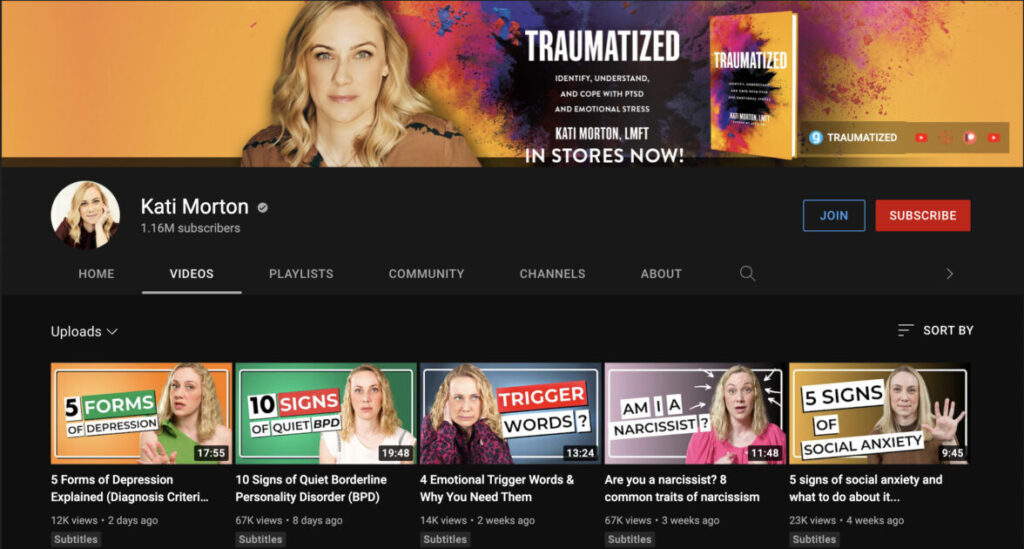Image resolution: width=1024 pixels, height=549 pixels.
Task: Click the TRAUMATIZED book cover in the banner
Action: (753, 85)
